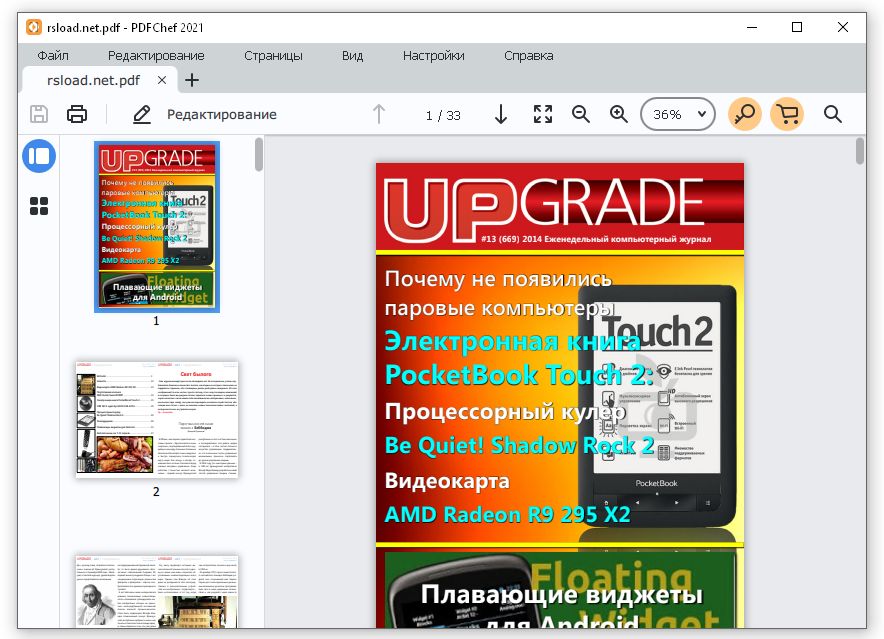Click the orange shopping cart icon
The image size is (884, 639).
[786, 114]
